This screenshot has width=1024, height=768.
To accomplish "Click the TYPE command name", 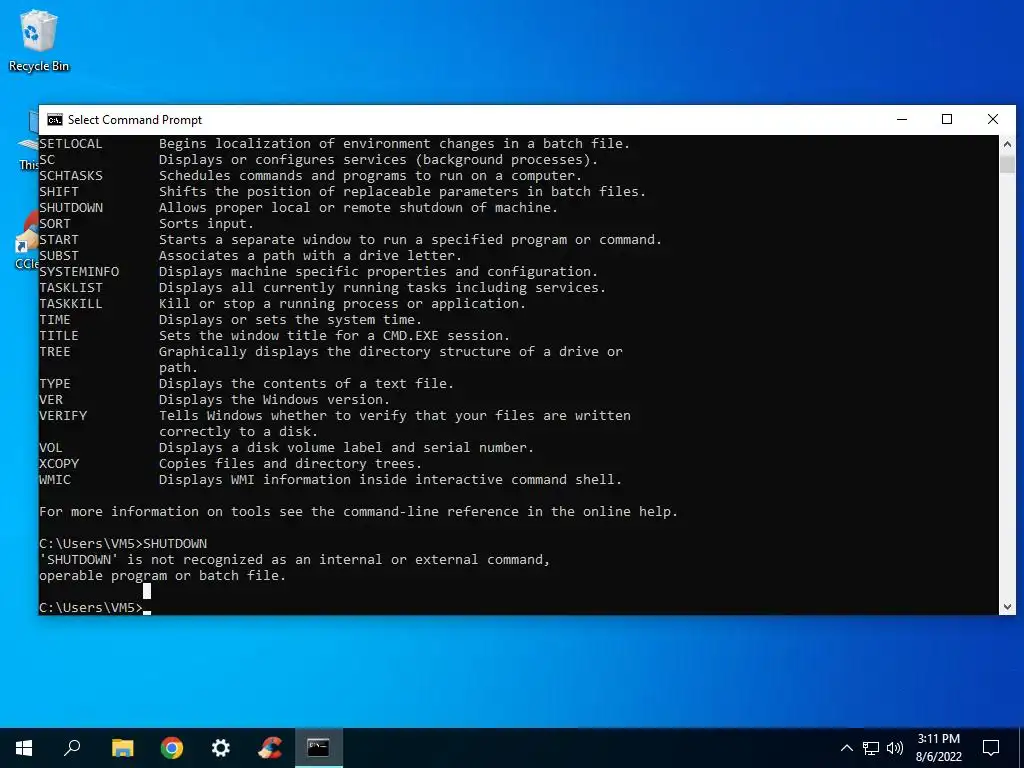I will pos(55,383).
